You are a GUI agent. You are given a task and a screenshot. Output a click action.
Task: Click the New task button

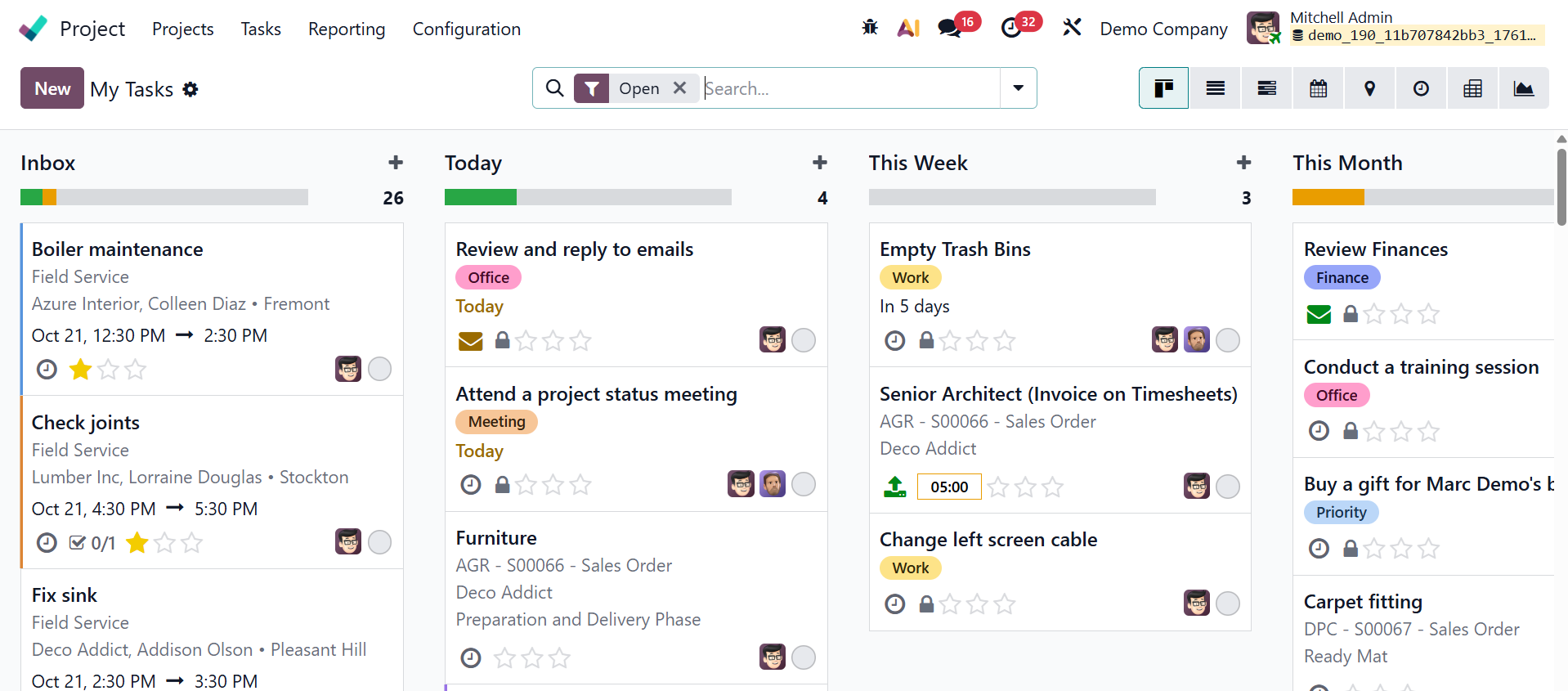[52, 88]
